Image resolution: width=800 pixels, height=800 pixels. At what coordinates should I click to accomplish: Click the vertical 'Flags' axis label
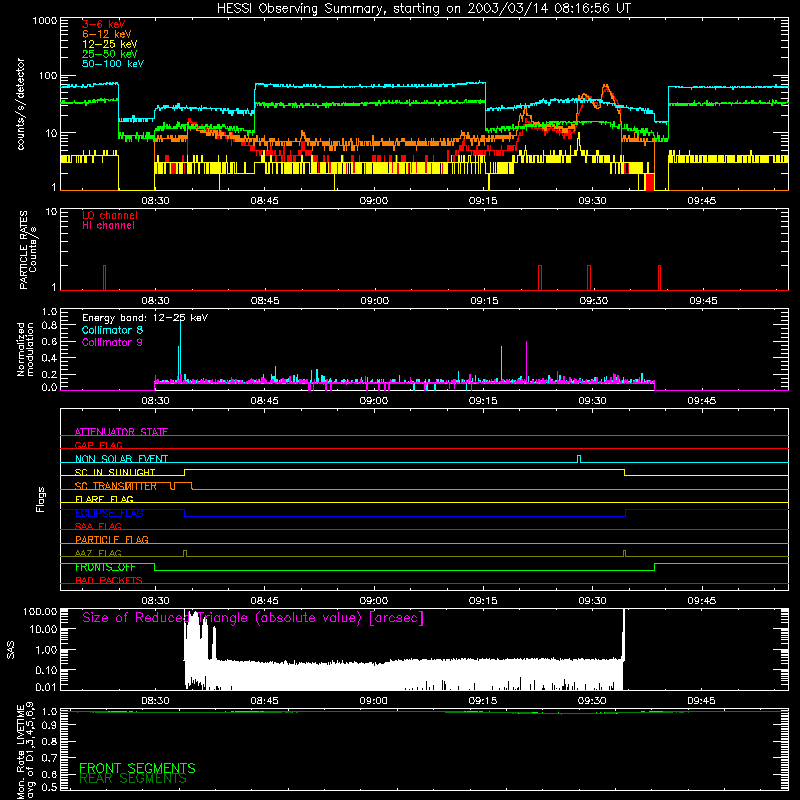click(x=41, y=499)
